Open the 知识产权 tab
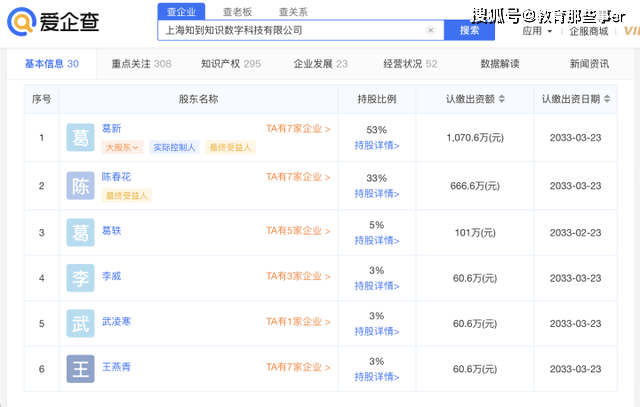640x407 pixels. tap(230, 63)
